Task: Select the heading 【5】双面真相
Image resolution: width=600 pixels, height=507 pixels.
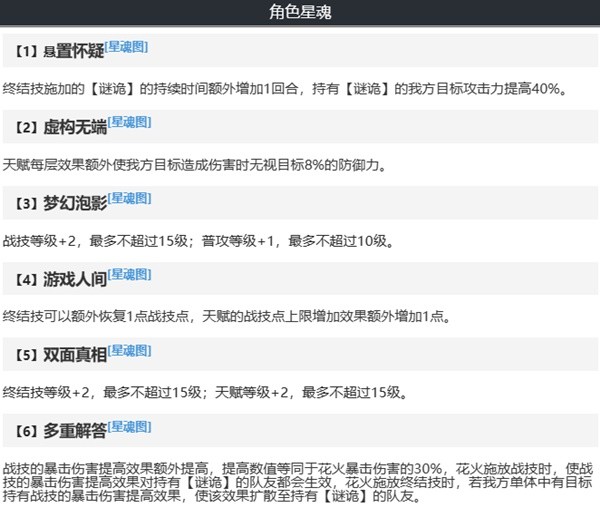Action: [62, 355]
